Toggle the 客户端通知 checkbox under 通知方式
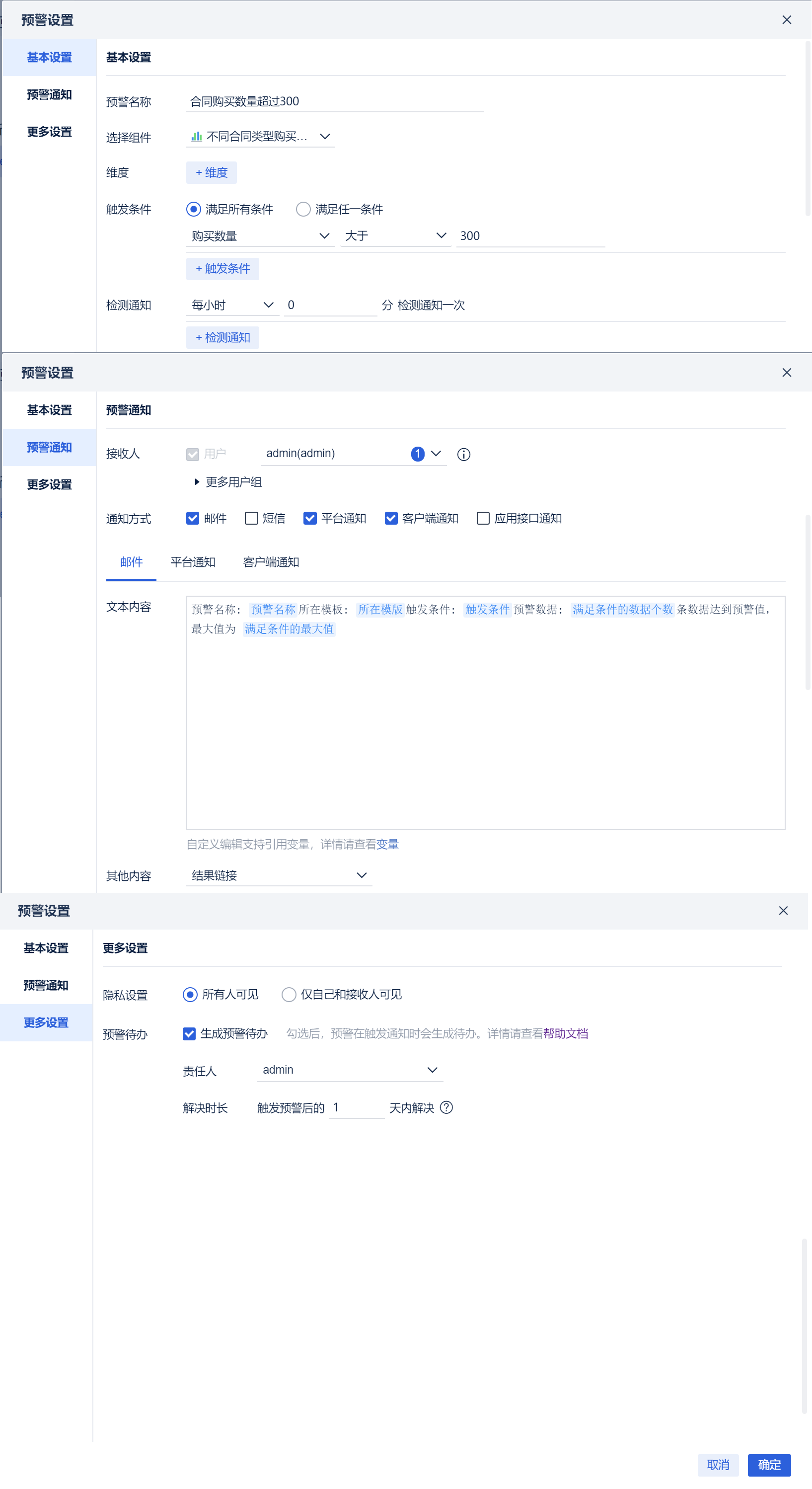 click(x=391, y=519)
